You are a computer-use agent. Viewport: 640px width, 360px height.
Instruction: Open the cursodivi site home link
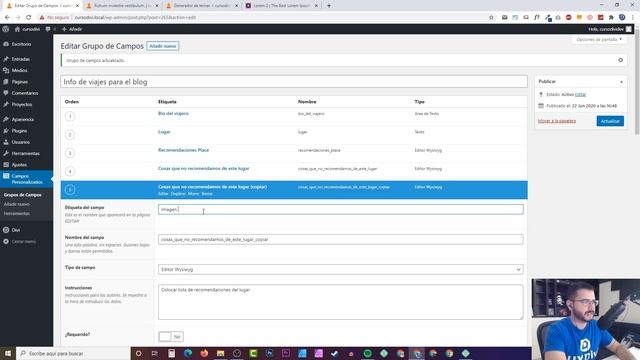coord(27,29)
